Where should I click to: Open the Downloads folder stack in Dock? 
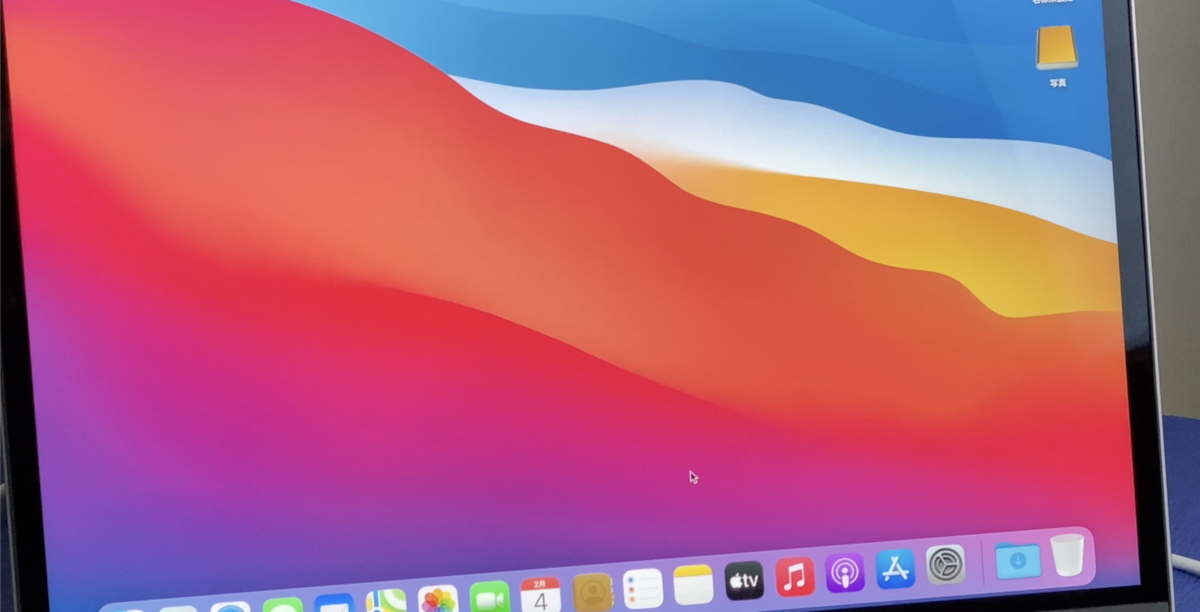(x=1017, y=560)
